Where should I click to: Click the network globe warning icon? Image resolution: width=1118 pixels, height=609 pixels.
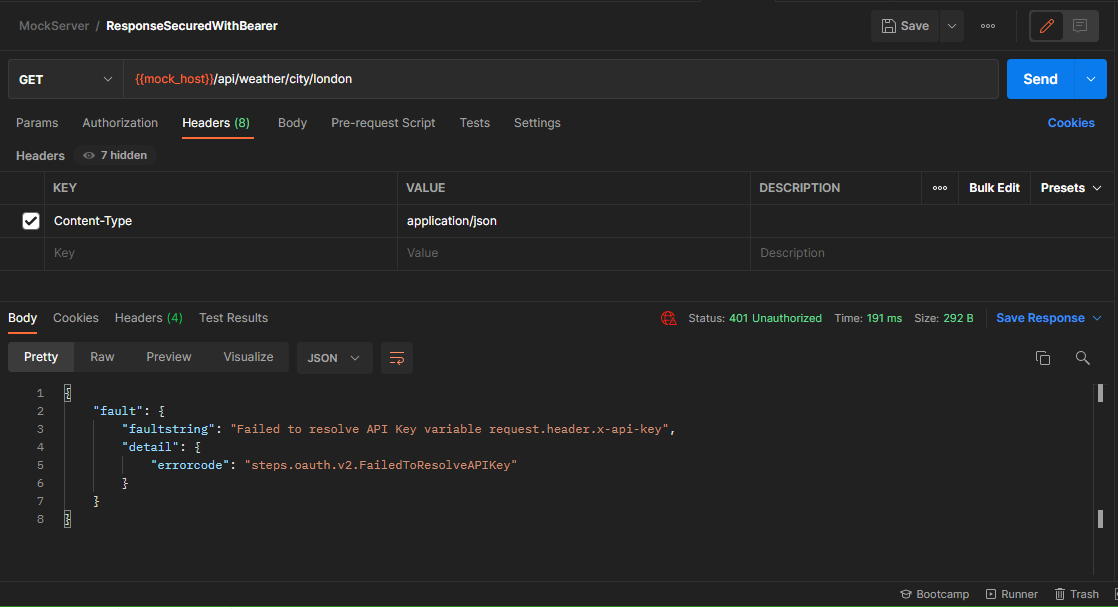point(668,319)
